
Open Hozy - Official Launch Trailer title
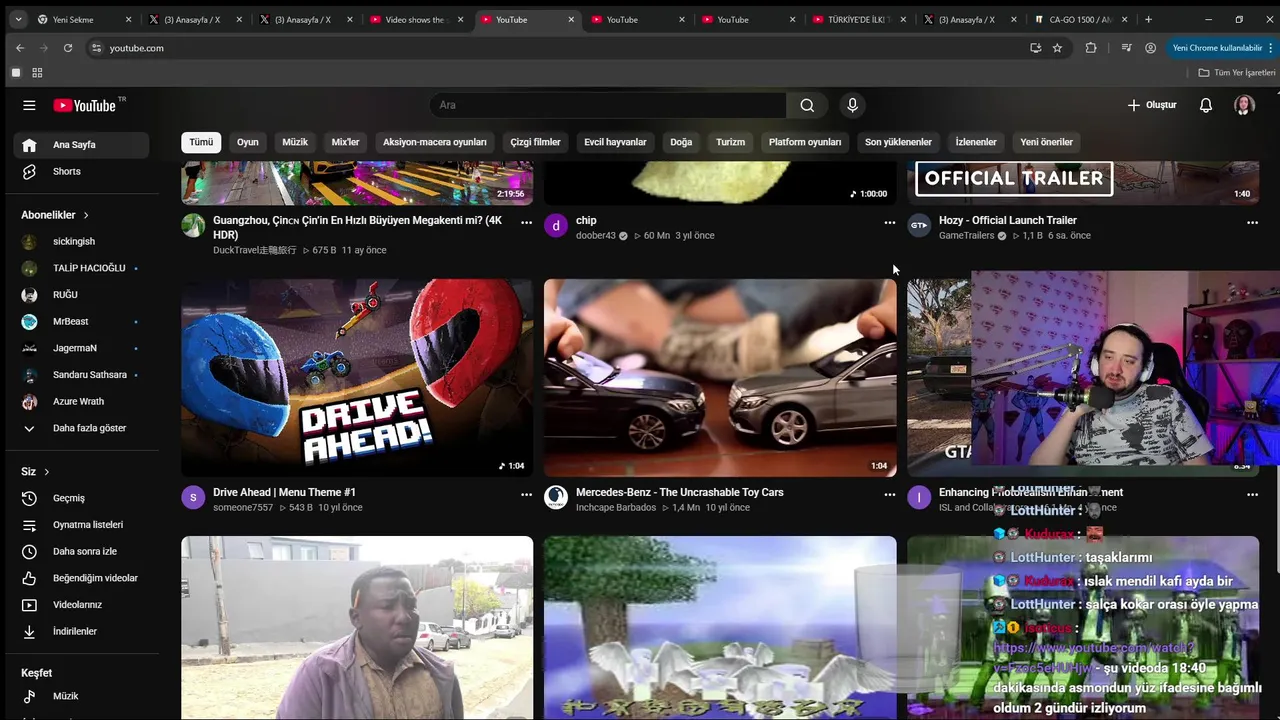(1007, 220)
